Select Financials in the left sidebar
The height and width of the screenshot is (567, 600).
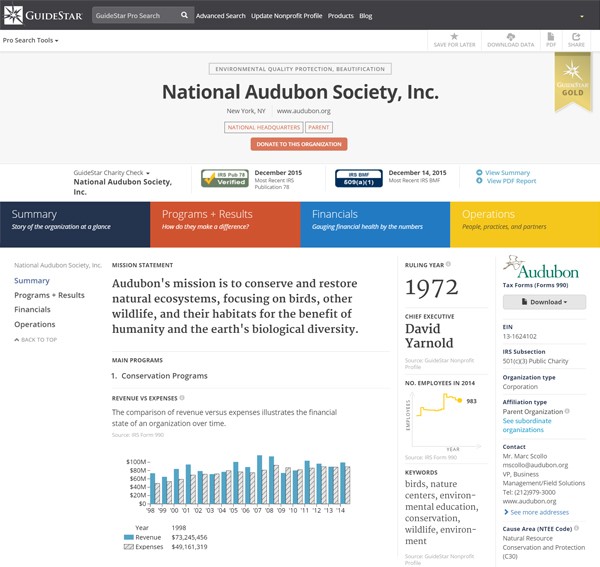pos(32,309)
